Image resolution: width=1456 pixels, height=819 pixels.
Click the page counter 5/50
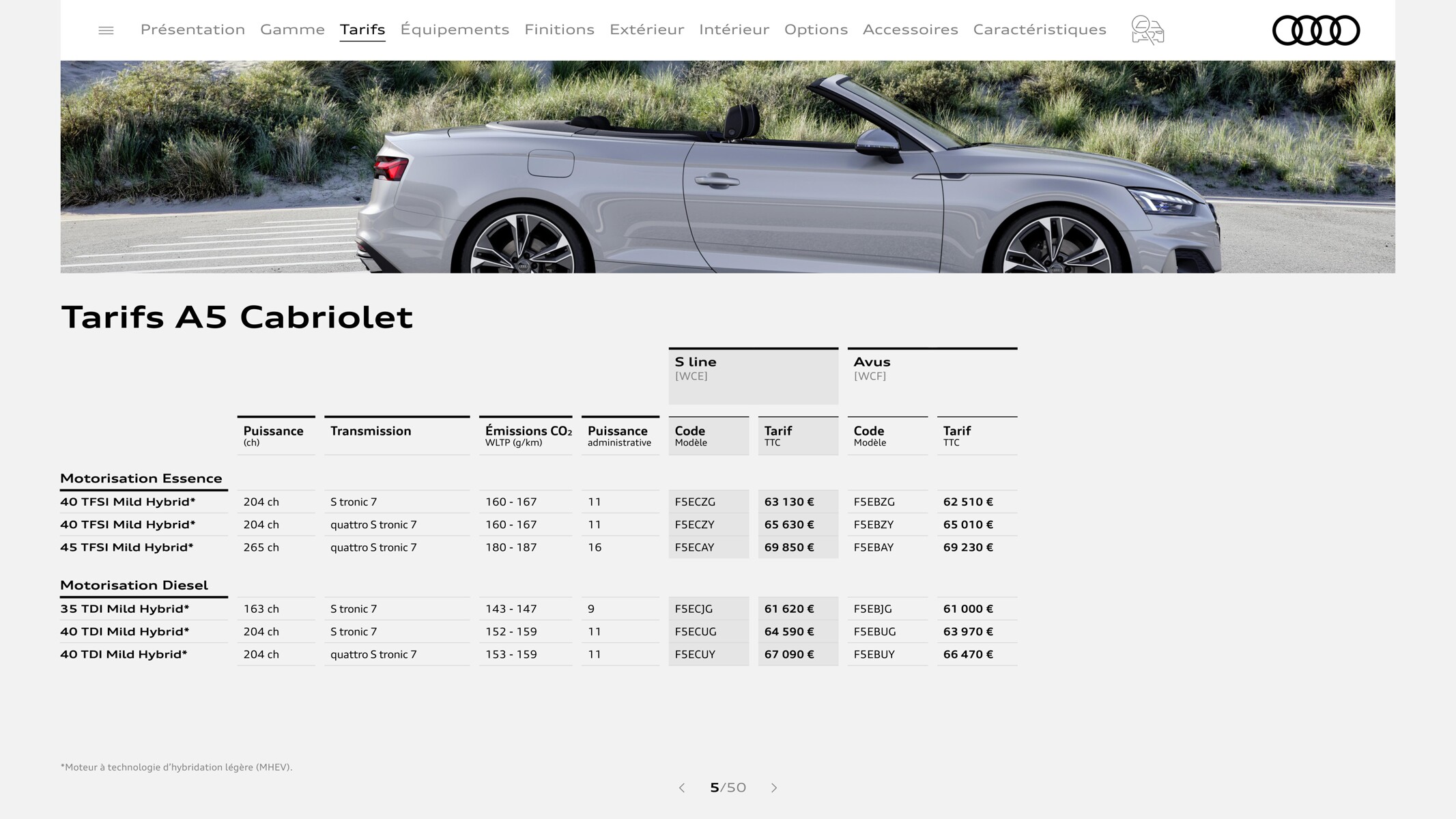pos(728,788)
